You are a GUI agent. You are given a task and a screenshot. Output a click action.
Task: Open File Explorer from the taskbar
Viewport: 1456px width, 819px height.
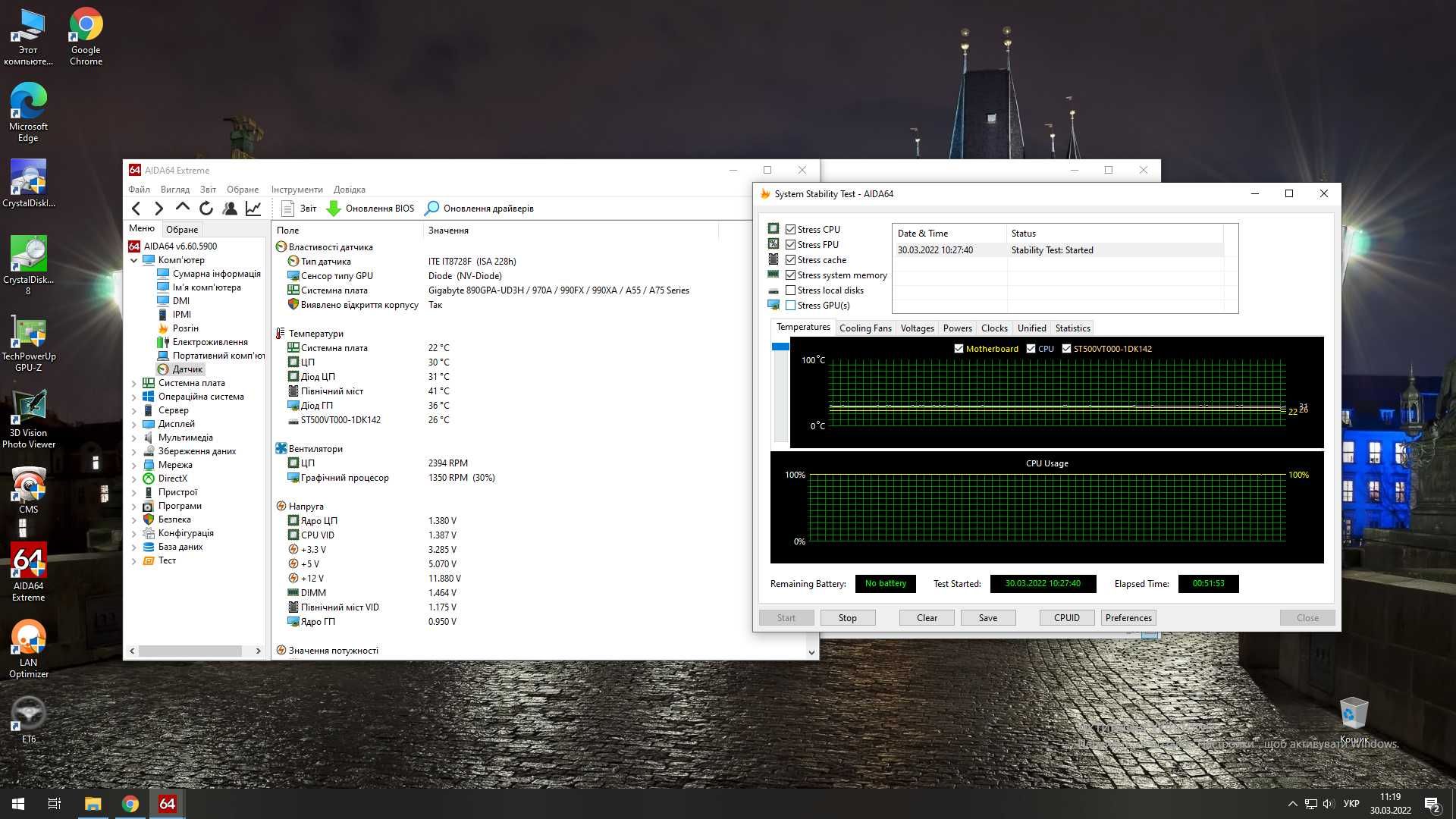point(93,804)
